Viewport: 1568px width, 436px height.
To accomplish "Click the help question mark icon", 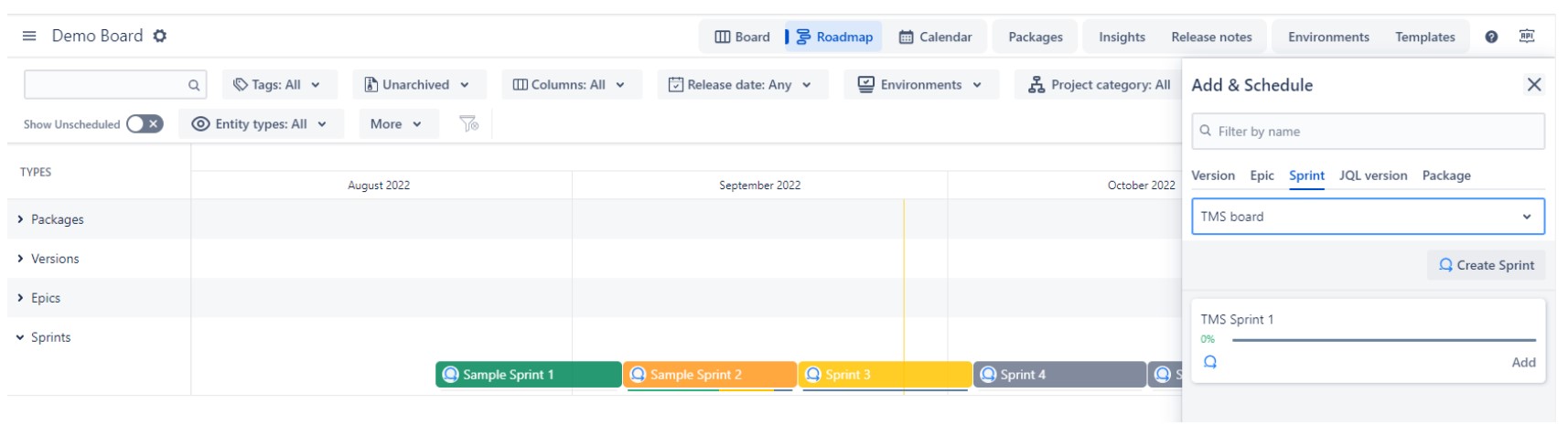I will (x=1491, y=37).
